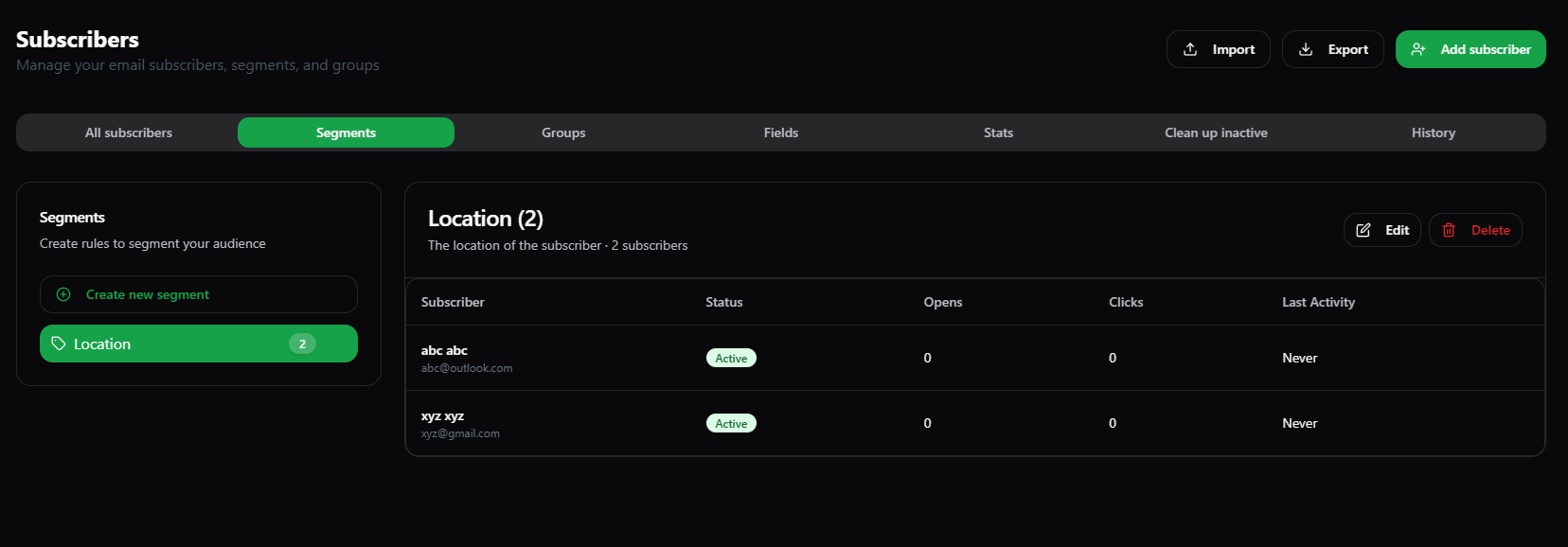
Task: Click the download icon in Export button
Action: 1306,49
